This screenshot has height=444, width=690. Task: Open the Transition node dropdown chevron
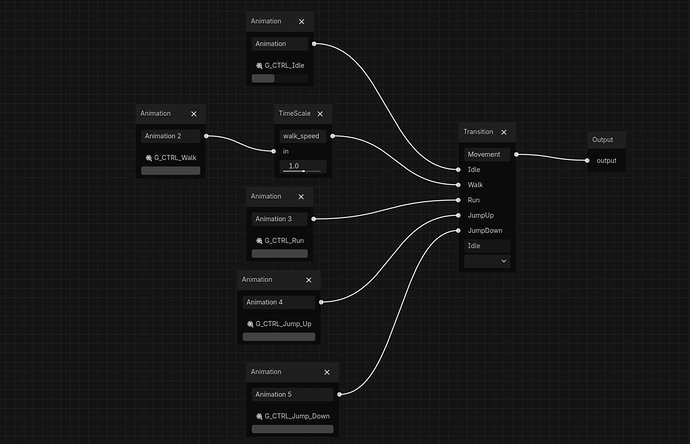(x=504, y=261)
